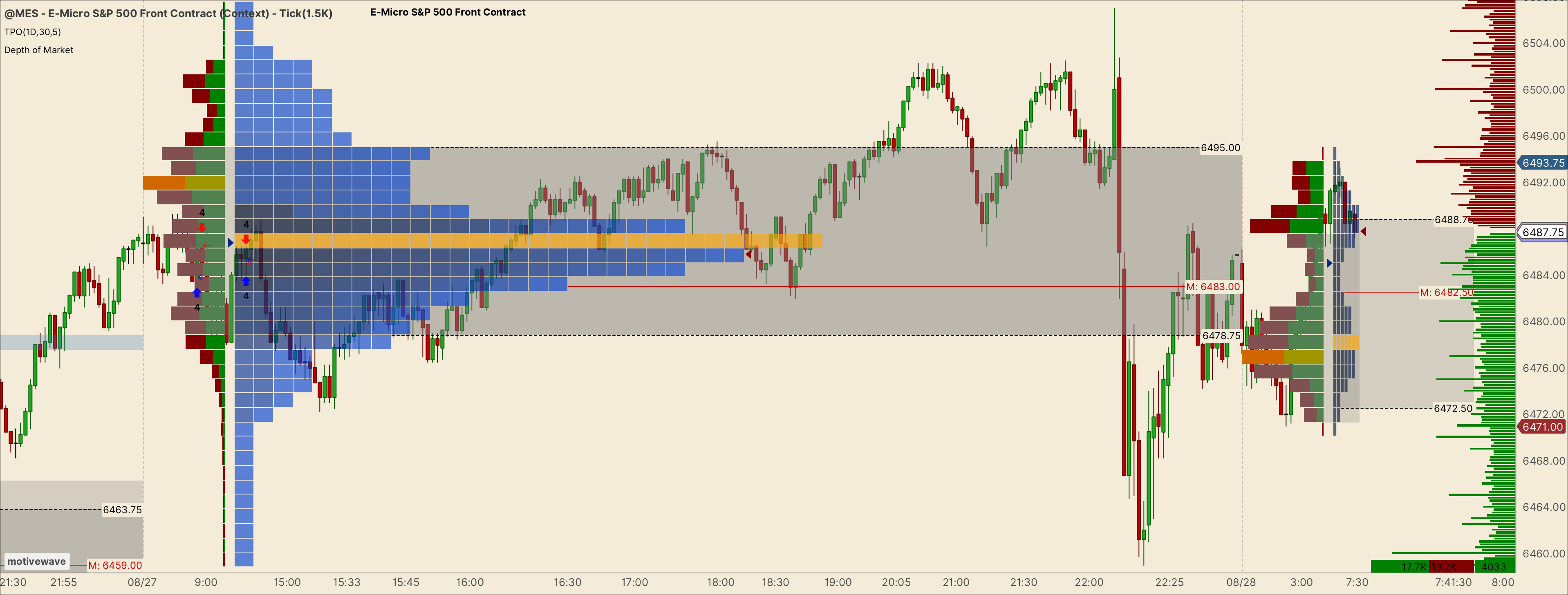Click the 6495.00 value area high label

pos(1220,148)
